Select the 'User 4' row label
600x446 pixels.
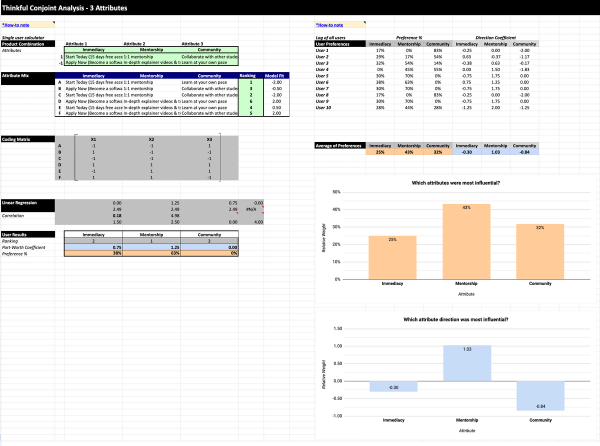point(322,69)
